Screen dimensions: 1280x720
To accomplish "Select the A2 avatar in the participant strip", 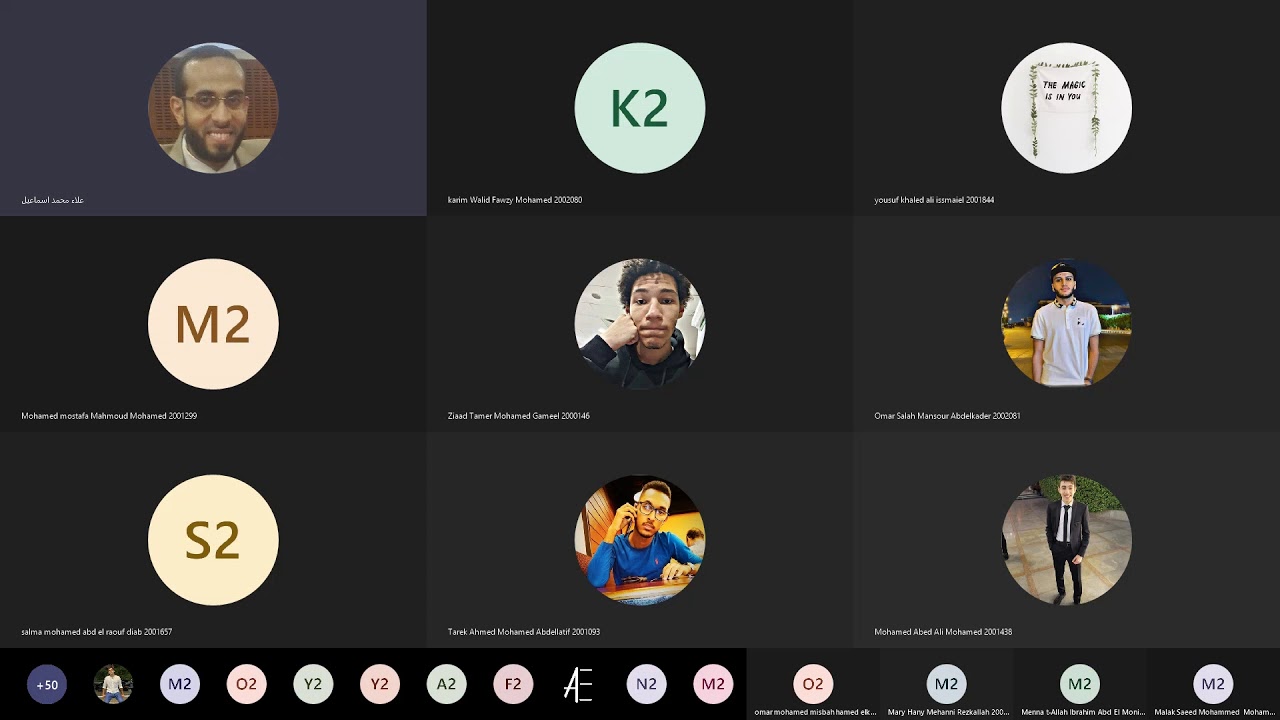I will click(x=446, y=685).
